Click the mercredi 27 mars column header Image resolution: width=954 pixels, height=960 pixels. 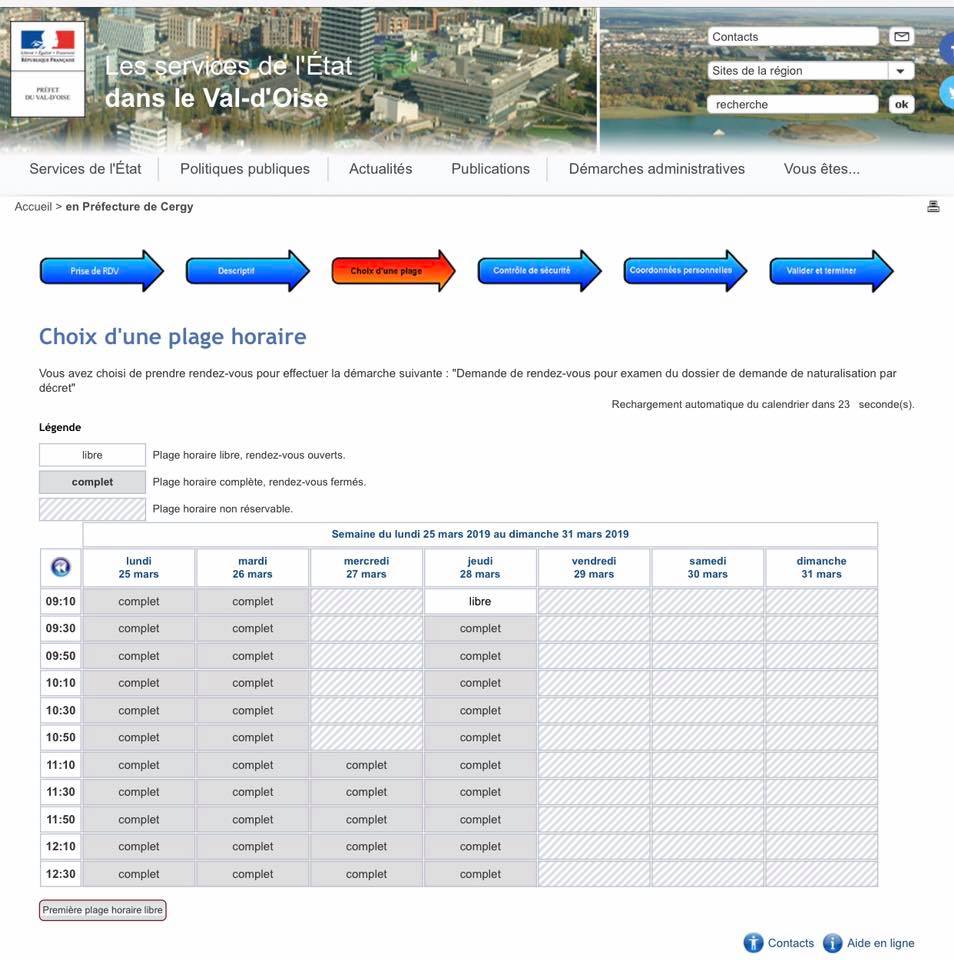(x=366, y=568)
